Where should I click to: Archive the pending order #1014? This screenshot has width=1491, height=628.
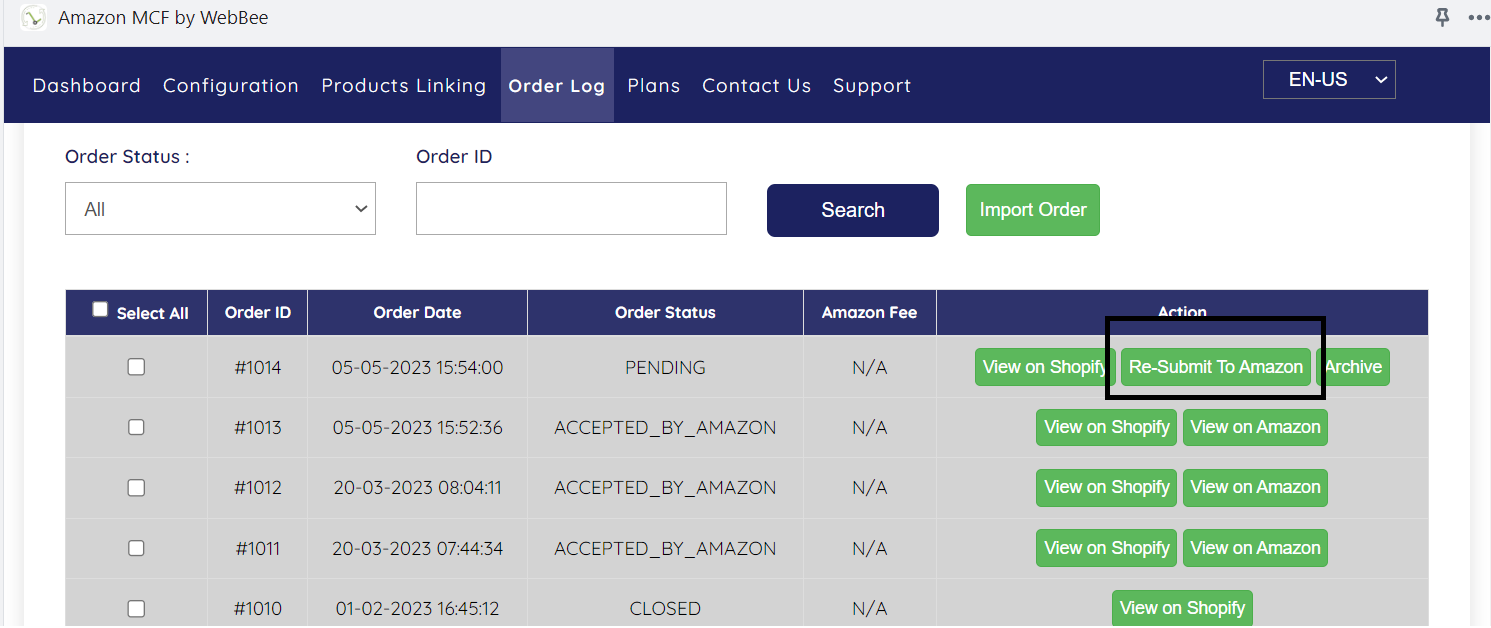tap(1354, 367)
